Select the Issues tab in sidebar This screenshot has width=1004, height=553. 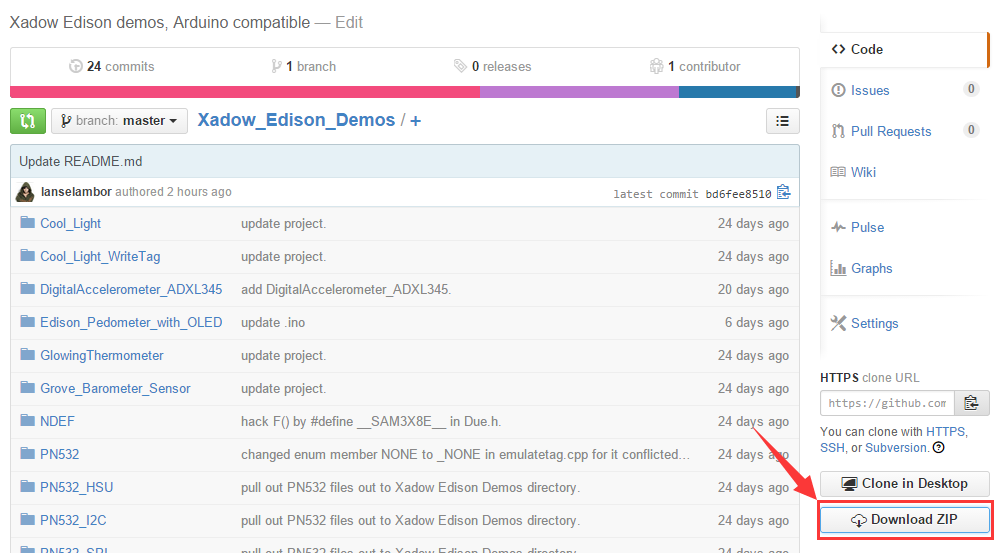pyautogui.click(x=903, y=90)
